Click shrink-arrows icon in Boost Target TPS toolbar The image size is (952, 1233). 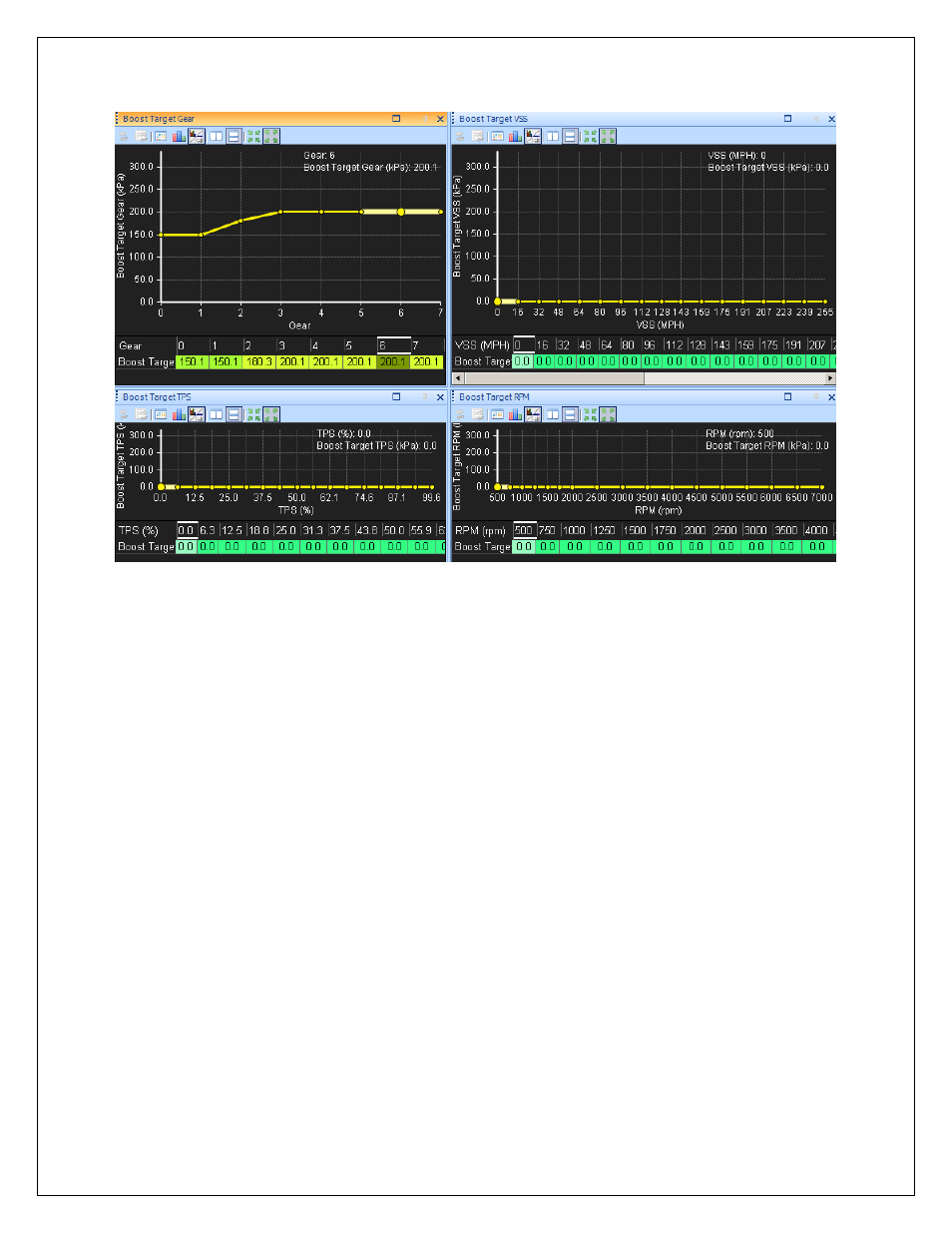(253, 414)
